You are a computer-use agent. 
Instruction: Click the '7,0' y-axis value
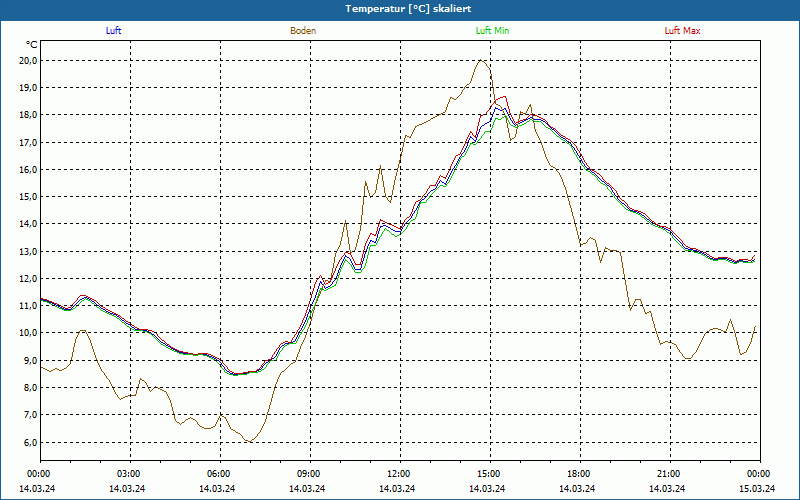coord(30,415)
